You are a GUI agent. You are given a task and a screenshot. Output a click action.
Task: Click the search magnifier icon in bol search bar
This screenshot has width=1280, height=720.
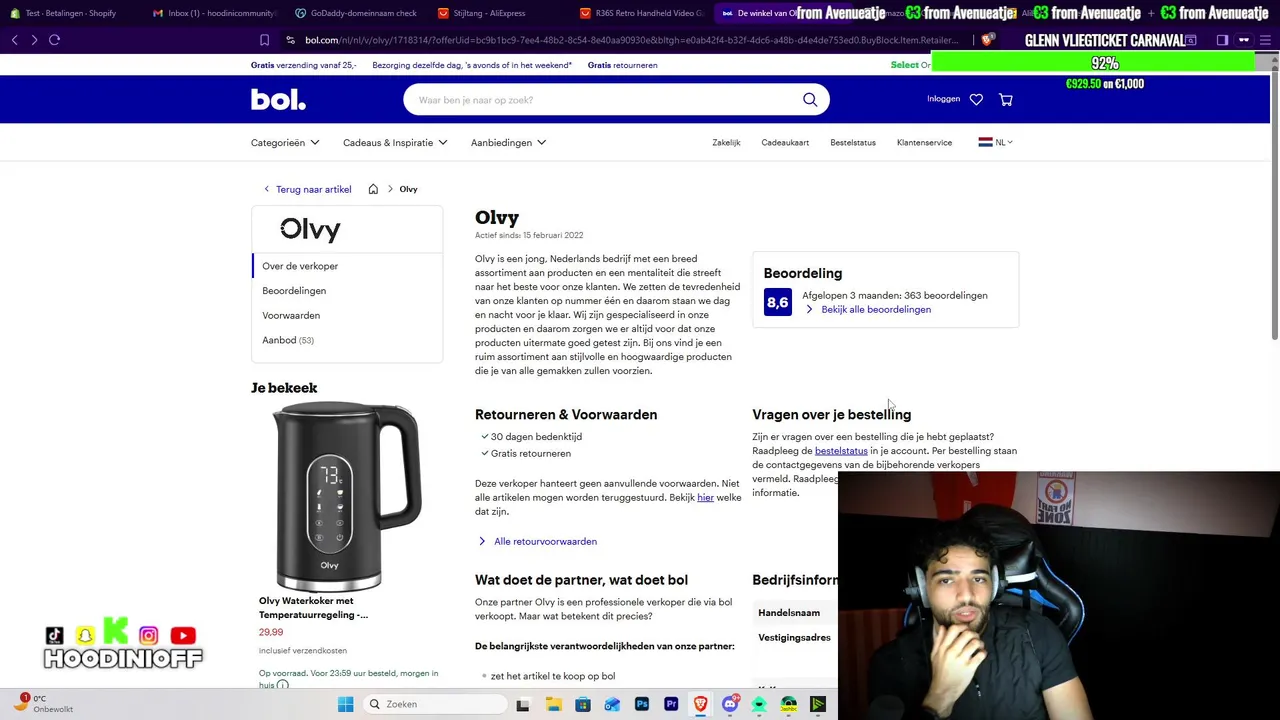[x=810, y=100]
